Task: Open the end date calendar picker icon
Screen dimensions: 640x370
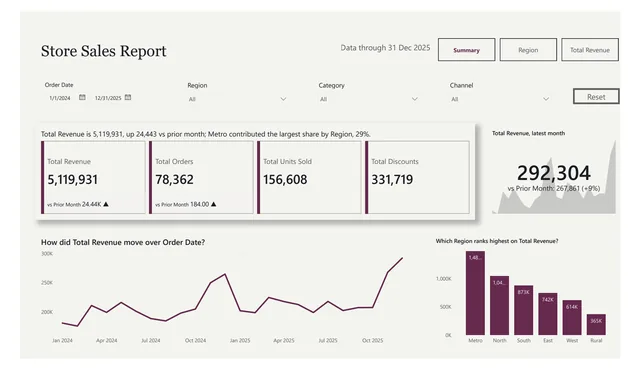Action: tap(128, 97)
